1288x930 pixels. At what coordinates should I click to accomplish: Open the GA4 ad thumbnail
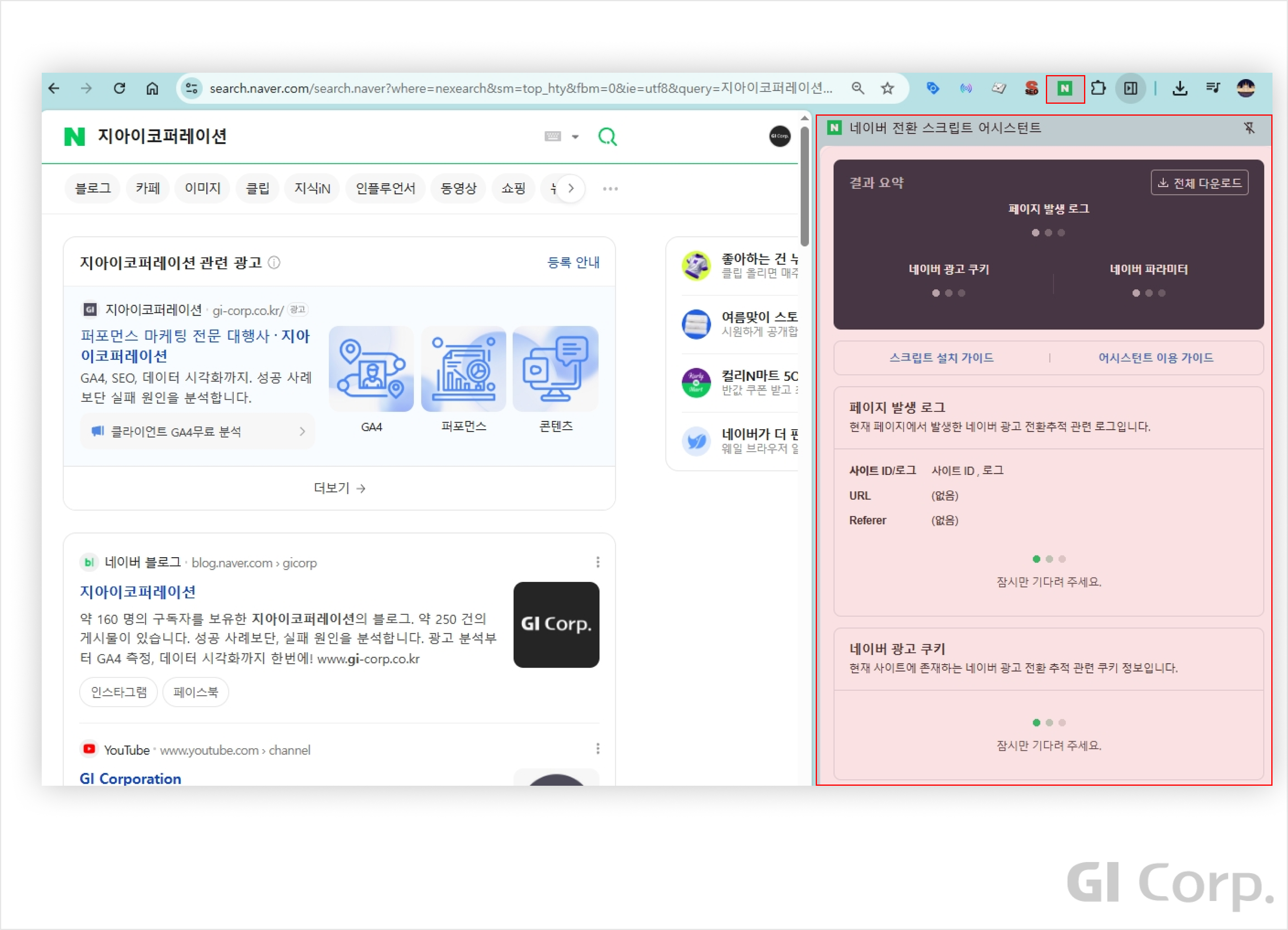(x=371, y=369)
